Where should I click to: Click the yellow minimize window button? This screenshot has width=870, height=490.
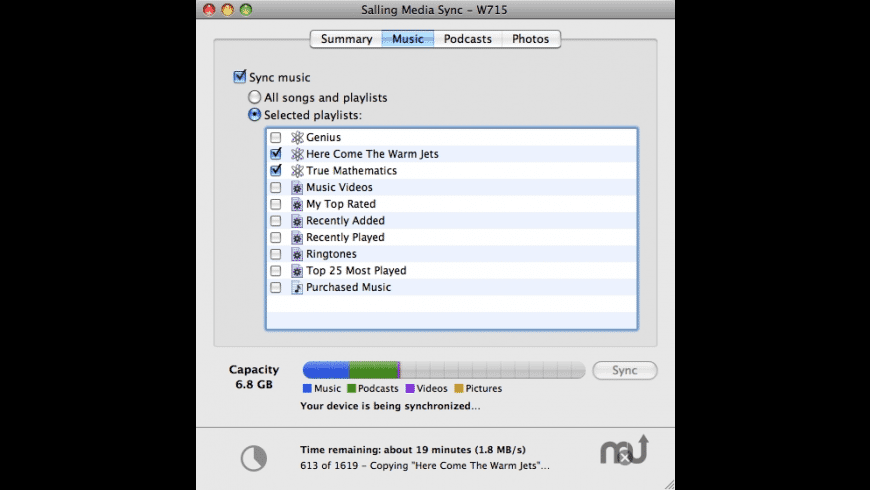[227, 9]
